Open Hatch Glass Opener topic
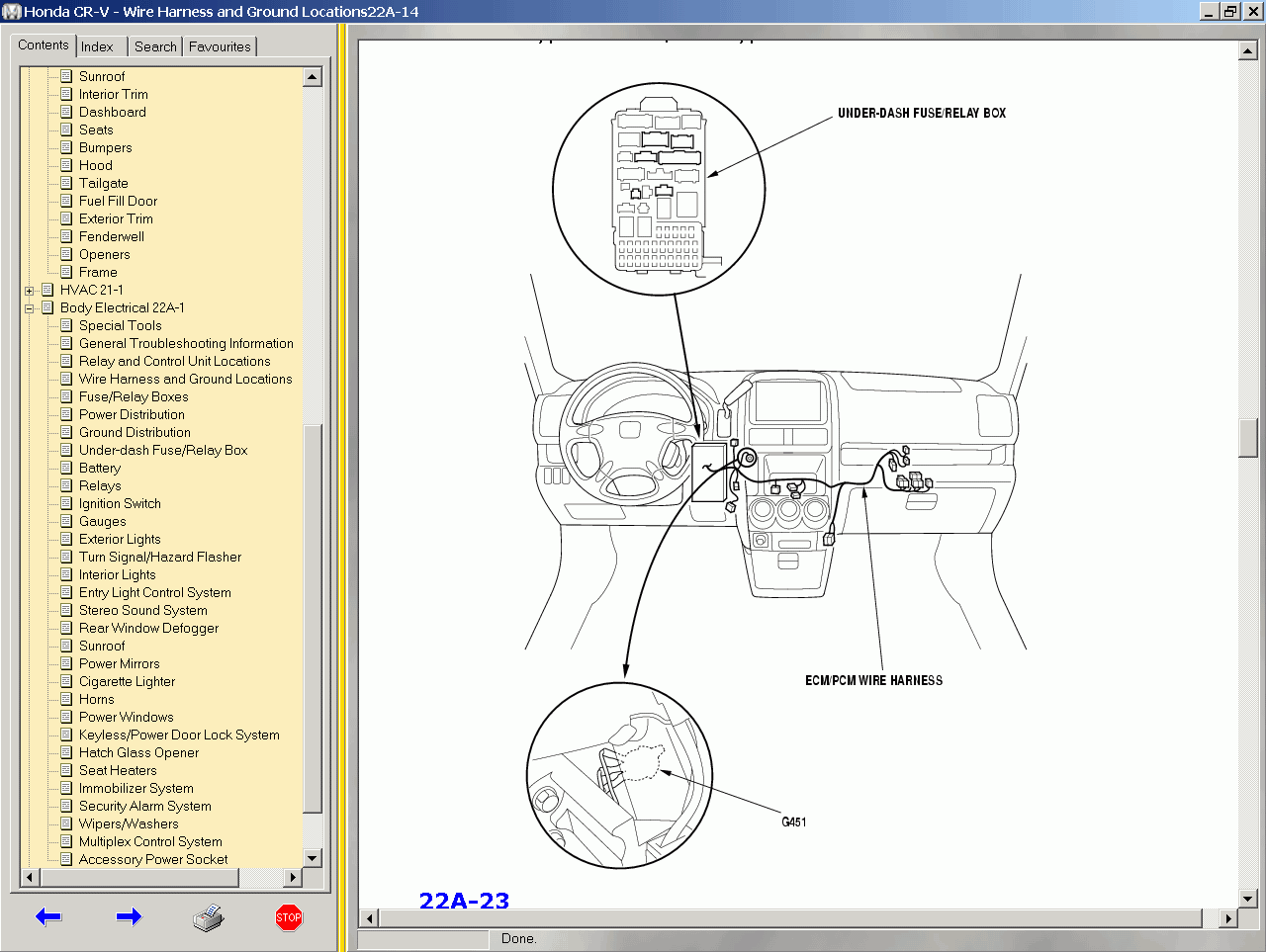The image size is (1266, 952). [x=138, y=752]
